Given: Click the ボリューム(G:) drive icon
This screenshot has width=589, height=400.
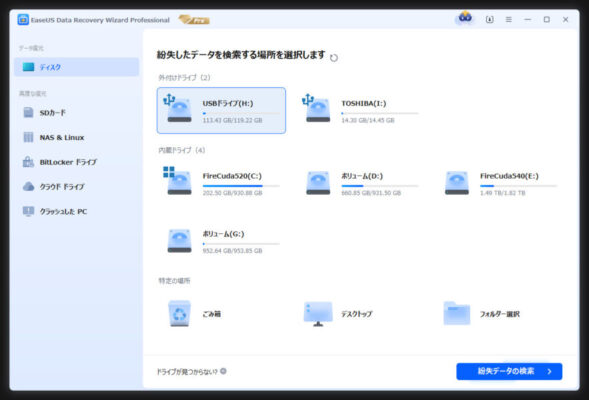Looking at the screenshot, I should pyautogui.click(x=180, y=241).
